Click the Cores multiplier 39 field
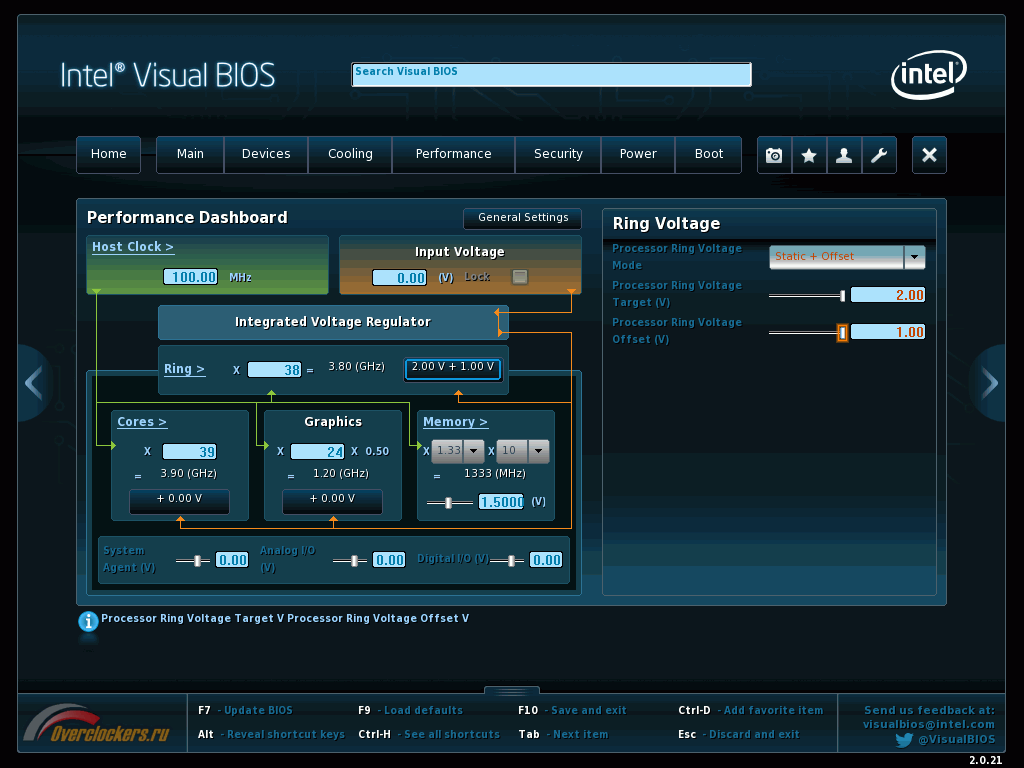This screenshot has width=1024, height=768. [189, 451]
